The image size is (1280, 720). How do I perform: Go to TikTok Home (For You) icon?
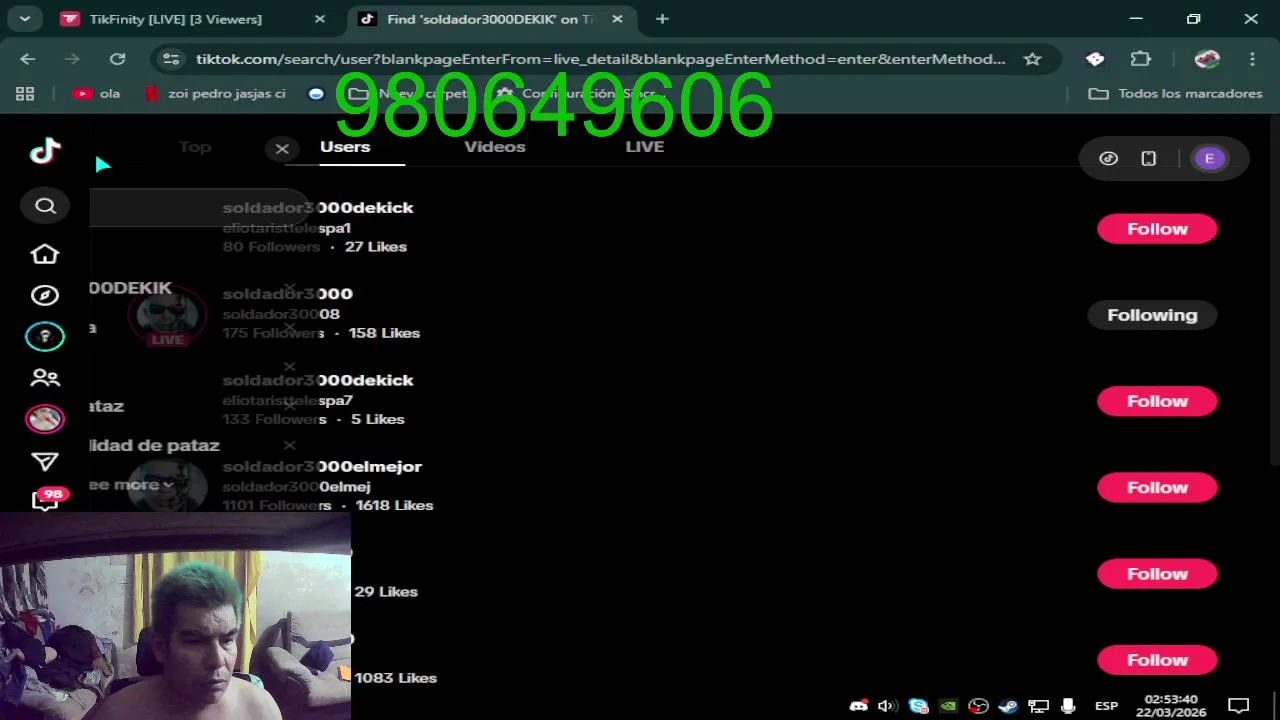tap(45, 254)
